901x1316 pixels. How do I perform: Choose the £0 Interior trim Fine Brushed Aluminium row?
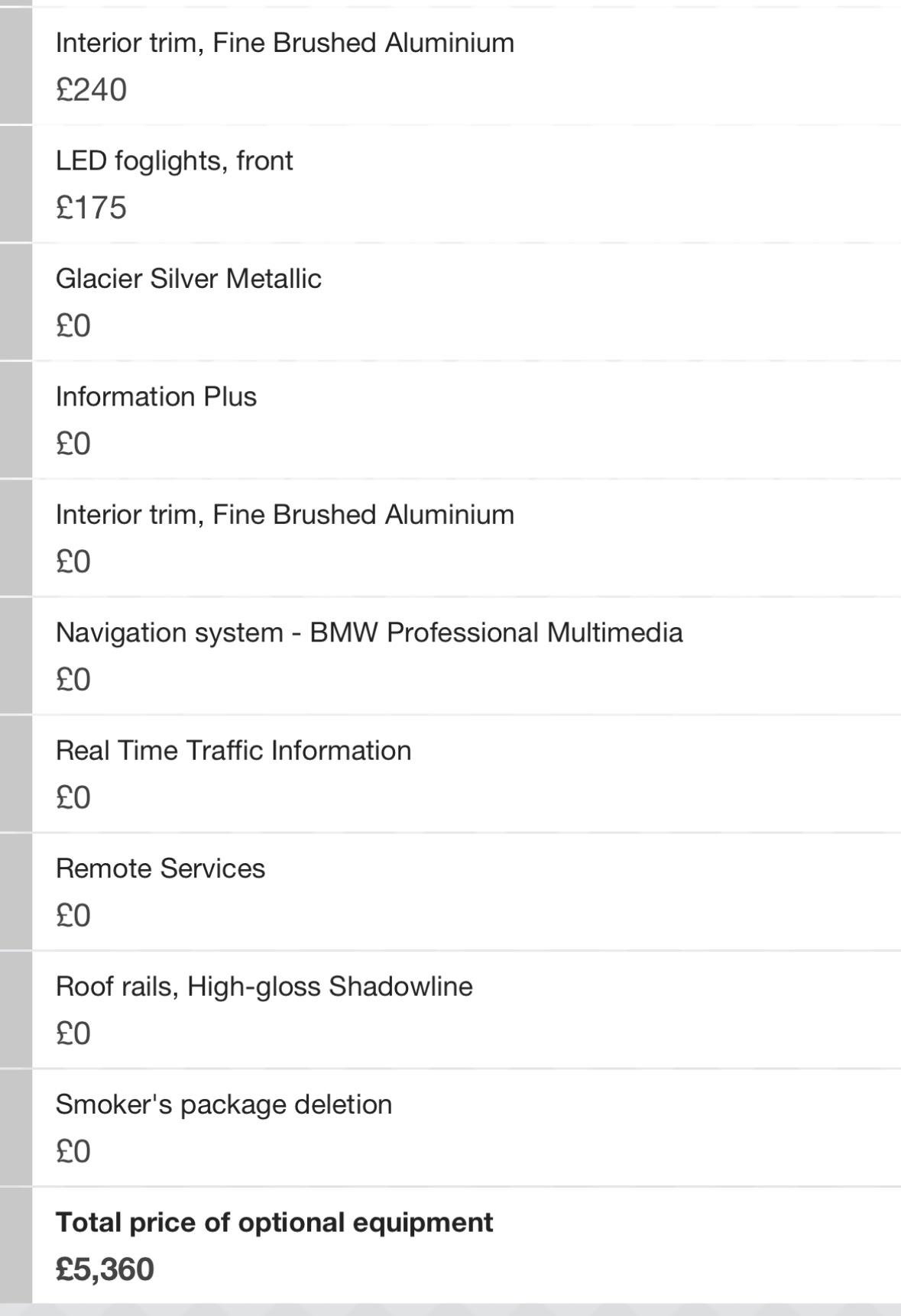(x=466, y=538)
